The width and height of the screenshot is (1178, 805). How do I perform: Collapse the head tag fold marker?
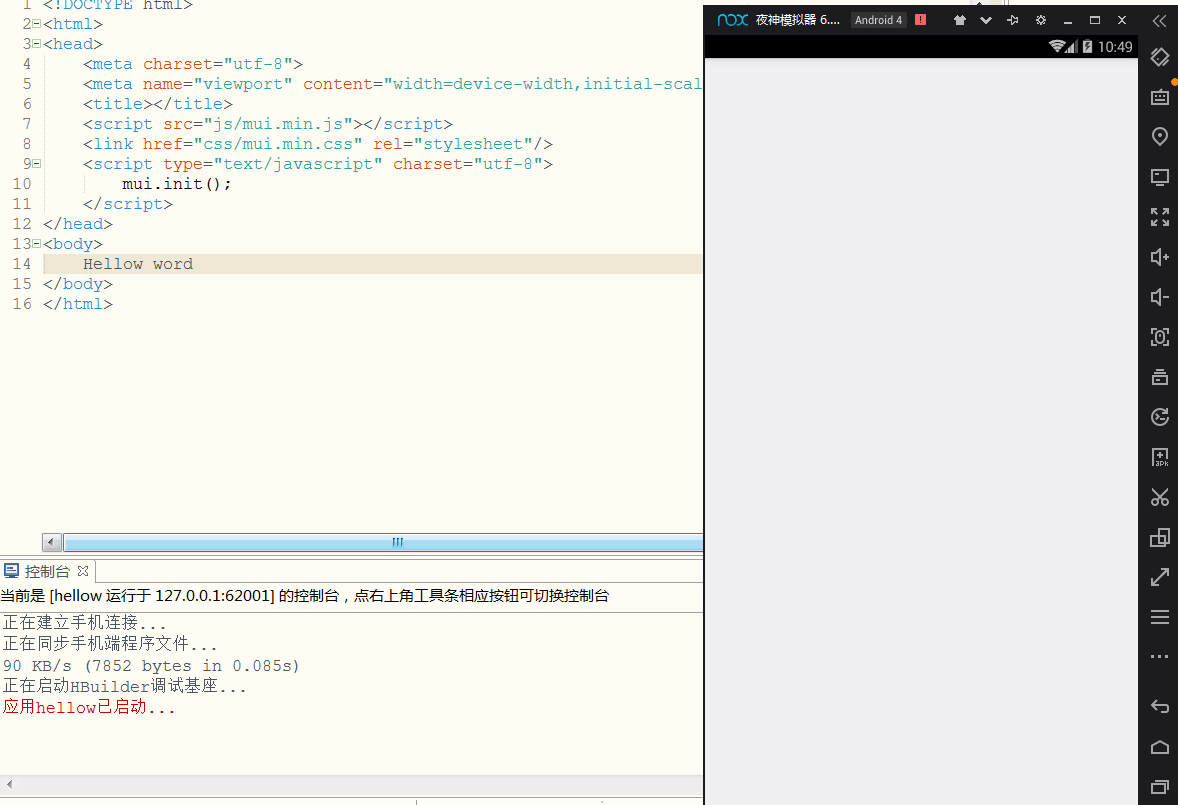tap(36, 44)
